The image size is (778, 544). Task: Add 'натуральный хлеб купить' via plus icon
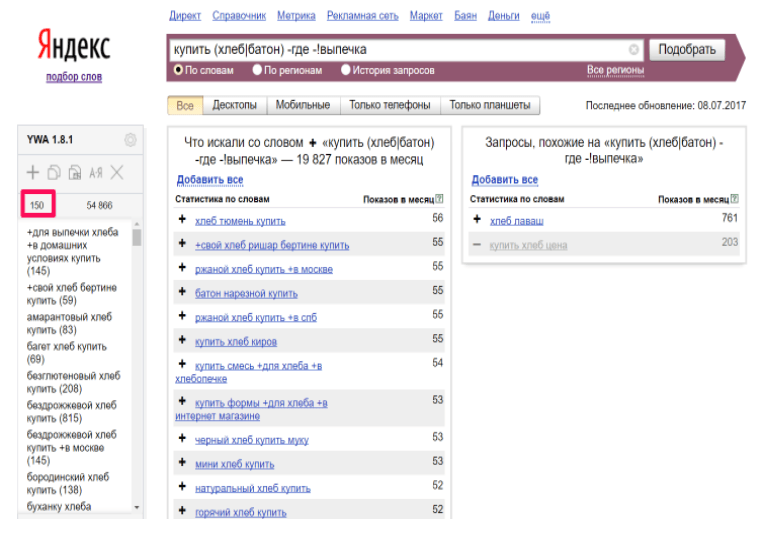(x=182, y=486)
